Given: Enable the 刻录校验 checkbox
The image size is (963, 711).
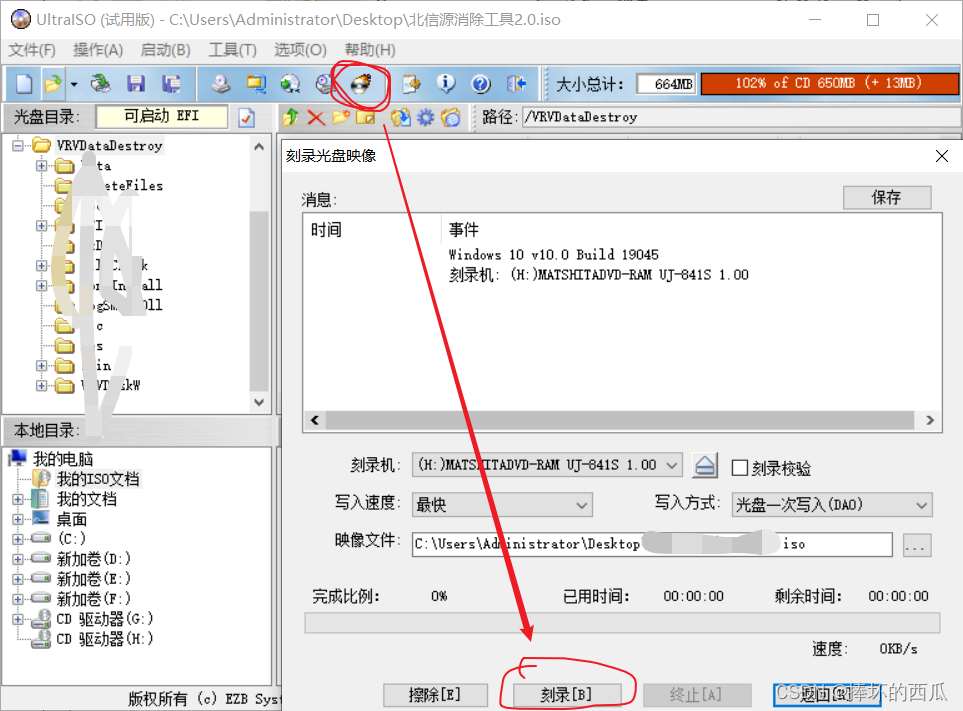Looking at the screenshot, I should pos(740,468).
